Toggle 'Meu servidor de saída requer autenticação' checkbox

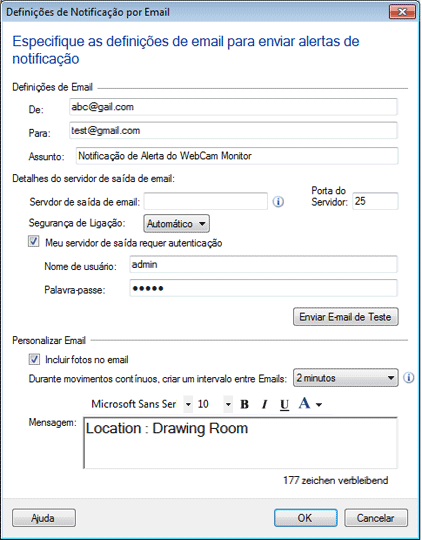click(33, 242)
